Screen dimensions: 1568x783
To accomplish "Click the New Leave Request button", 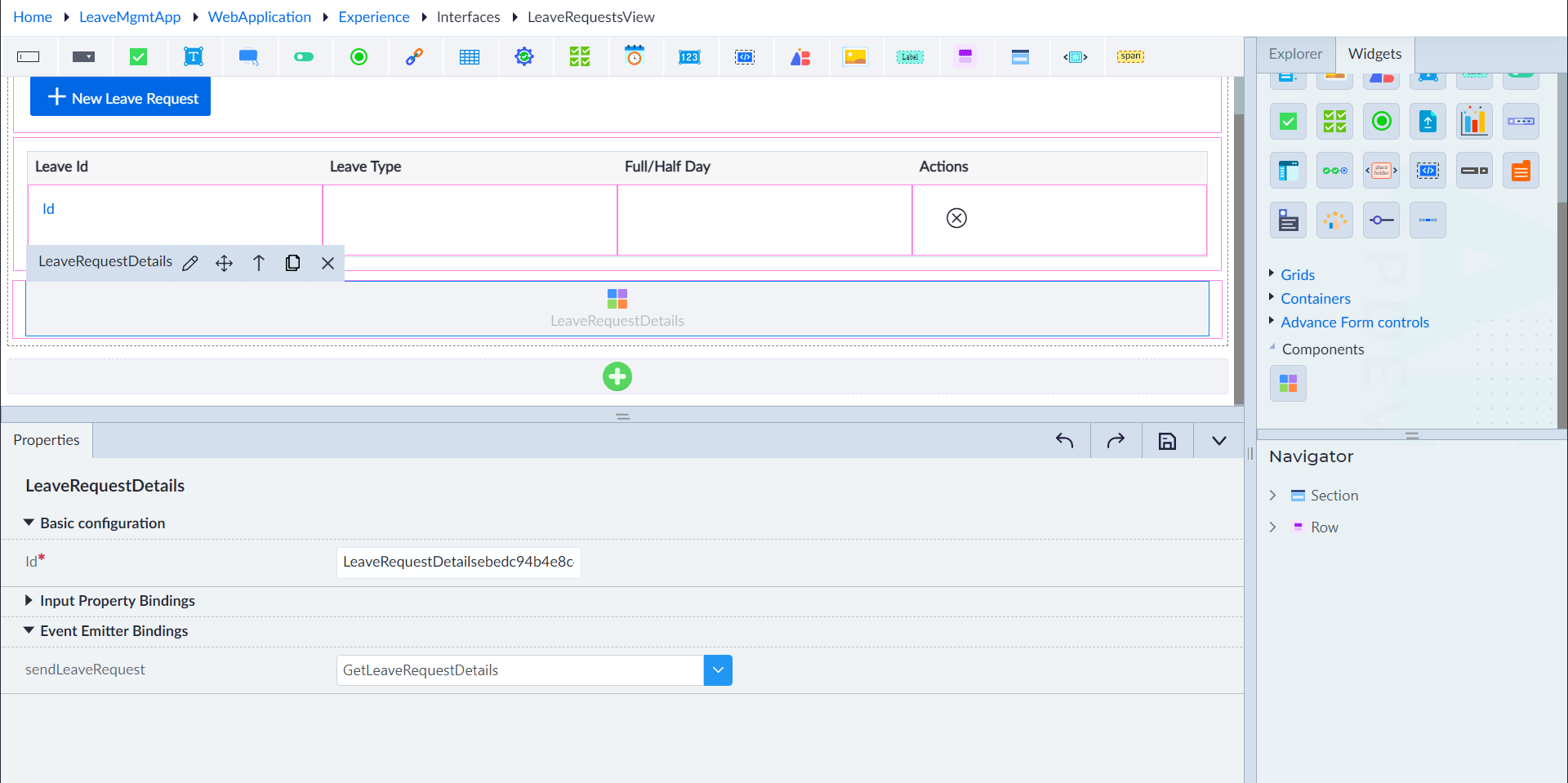I will point(121,97).
